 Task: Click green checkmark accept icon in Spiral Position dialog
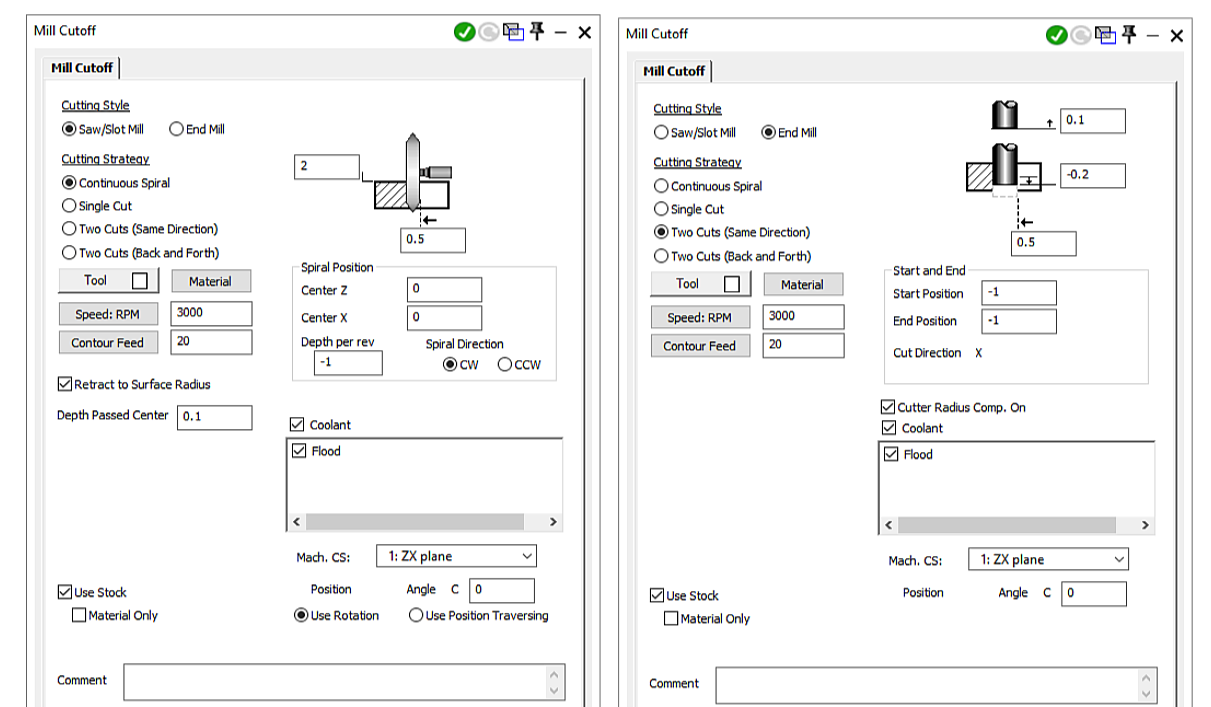click(x=464, y=32)
